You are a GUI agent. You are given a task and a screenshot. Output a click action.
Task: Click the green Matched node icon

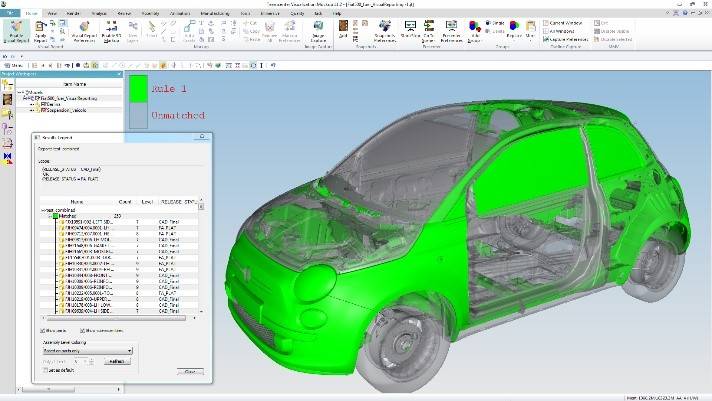(x=56, y=216)
